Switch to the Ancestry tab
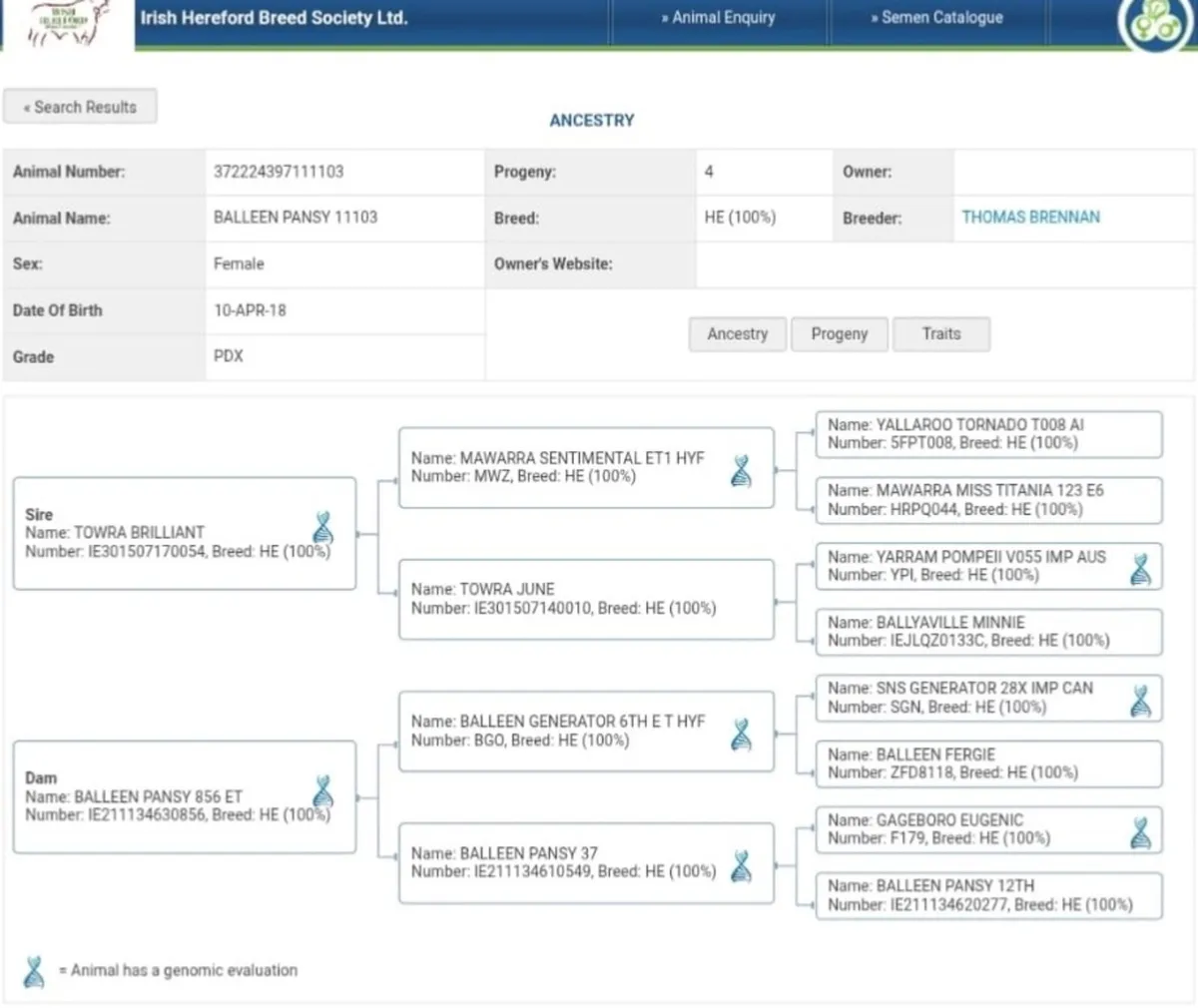Image resolution: width=1198 pixels, height=1008 pixels. click(x=738, y=334)
